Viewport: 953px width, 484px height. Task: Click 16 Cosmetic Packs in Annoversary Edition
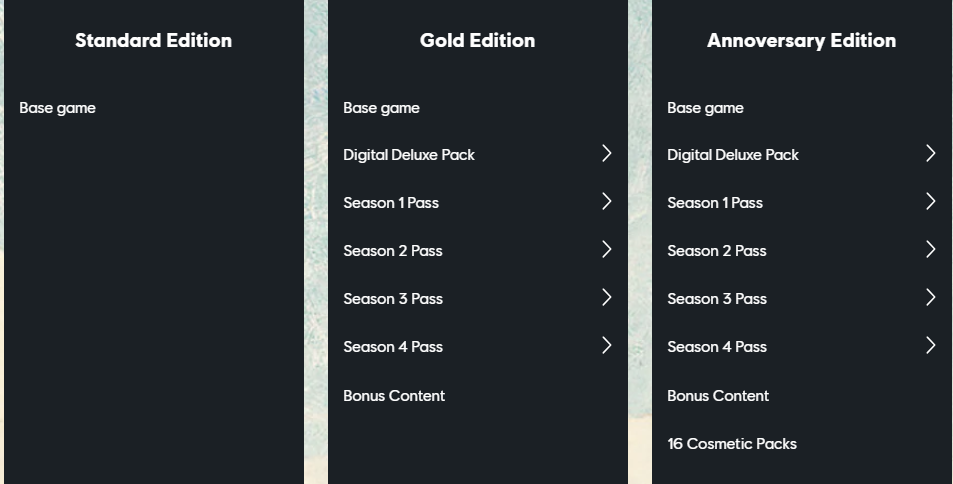(732, 444)
